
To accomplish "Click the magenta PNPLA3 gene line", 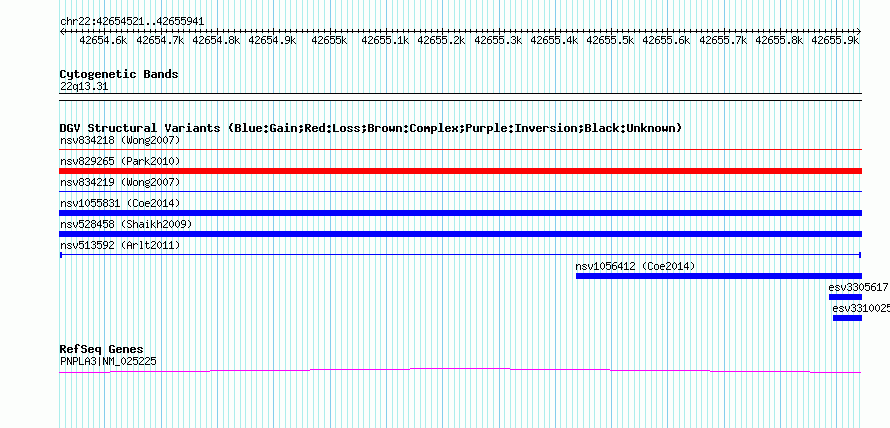I will tap(461, 371).
